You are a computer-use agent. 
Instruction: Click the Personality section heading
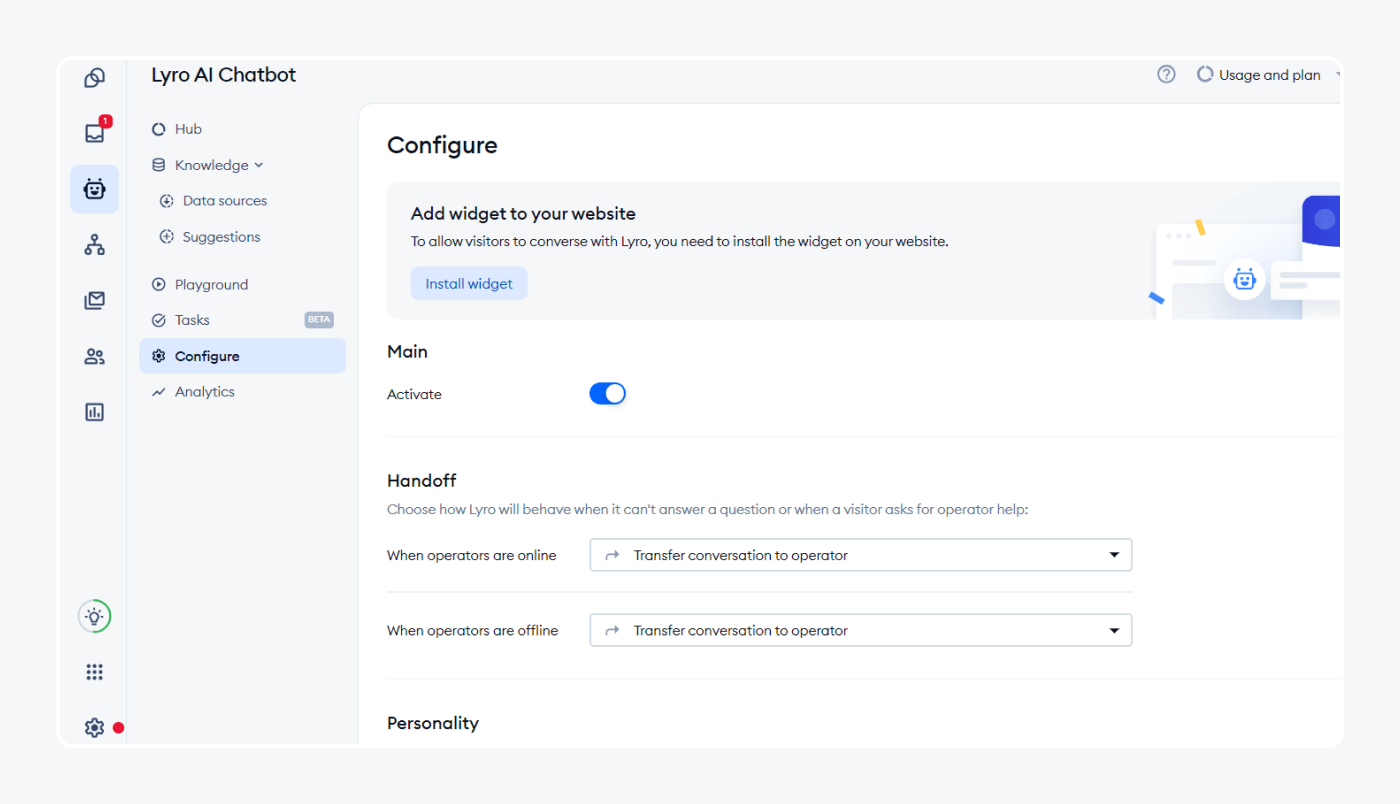tap(433, 723)
